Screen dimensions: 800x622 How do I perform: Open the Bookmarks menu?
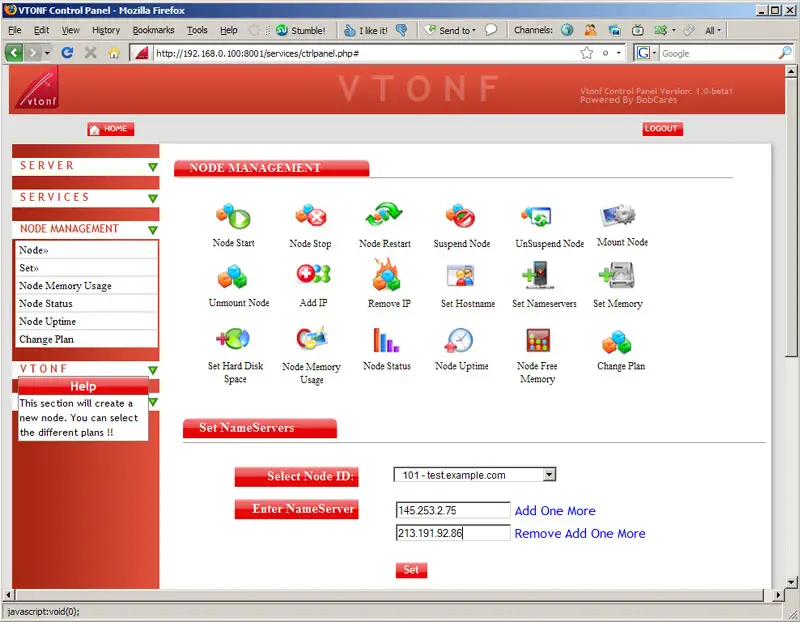[153, 30]
